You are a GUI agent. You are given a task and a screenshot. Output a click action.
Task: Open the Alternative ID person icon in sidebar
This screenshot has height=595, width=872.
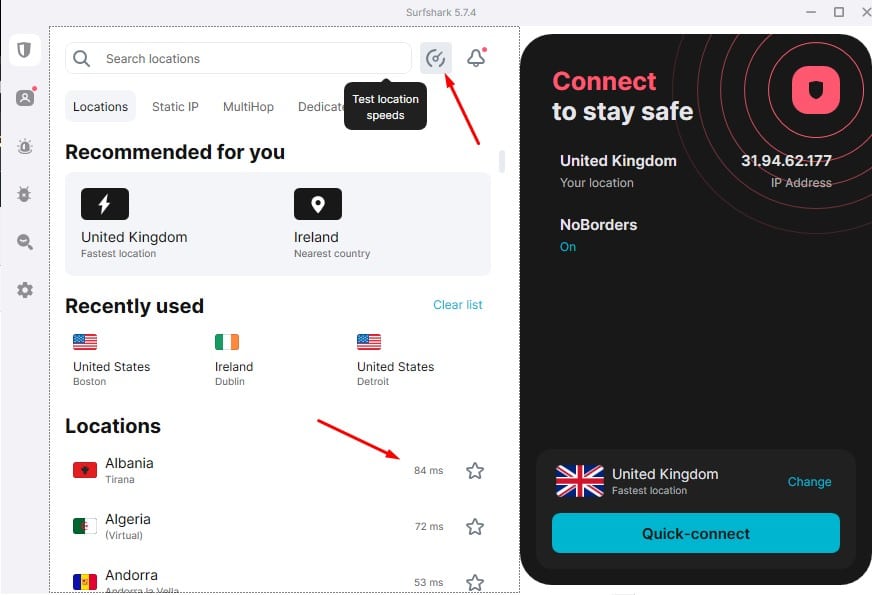tap(25, 98)
